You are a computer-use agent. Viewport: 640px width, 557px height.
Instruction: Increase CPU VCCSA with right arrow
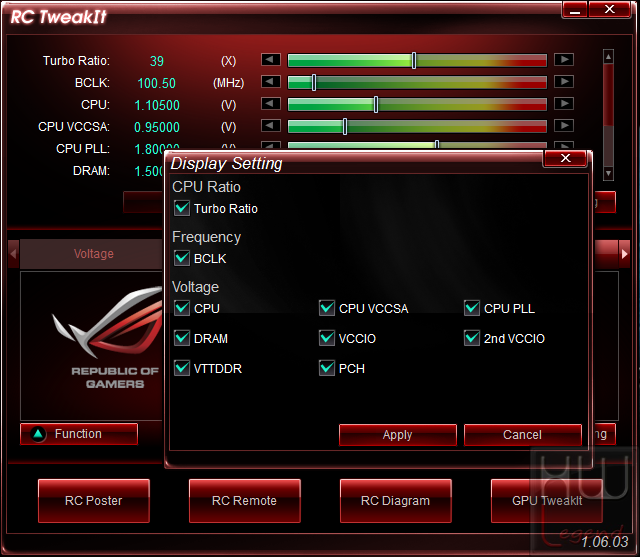(x=564, y=126)
